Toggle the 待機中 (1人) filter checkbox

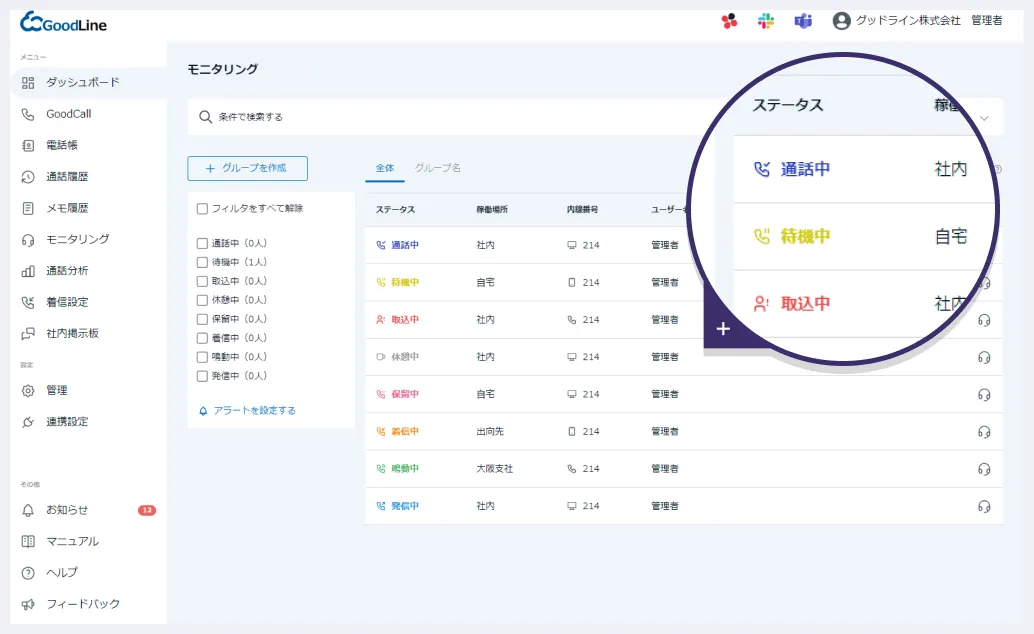(202, 262)
